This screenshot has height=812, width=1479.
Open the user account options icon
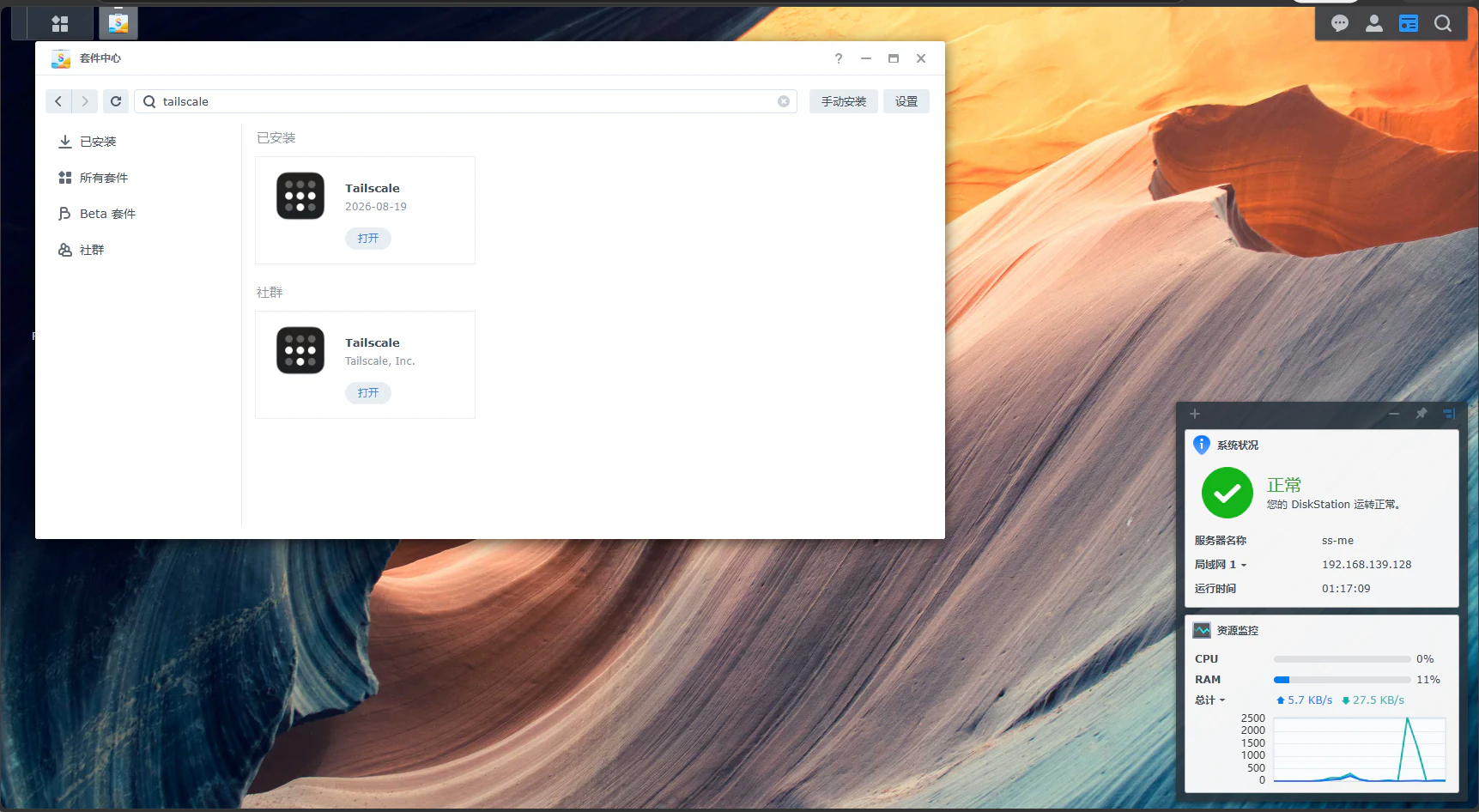click(1374, 23)
